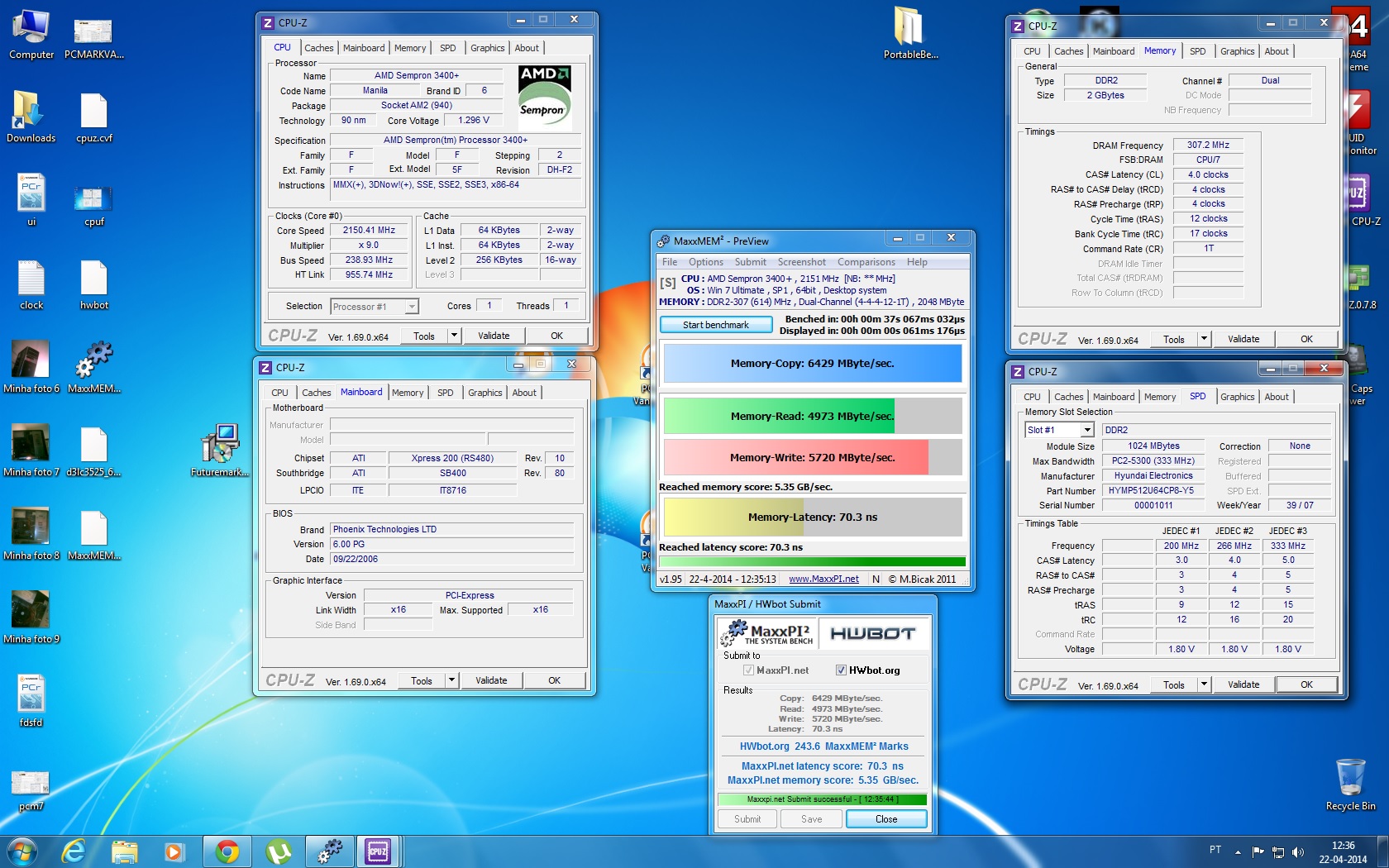Open the Futuremark installer icon
Viewport: 1389px width, 868px height.
220,451
